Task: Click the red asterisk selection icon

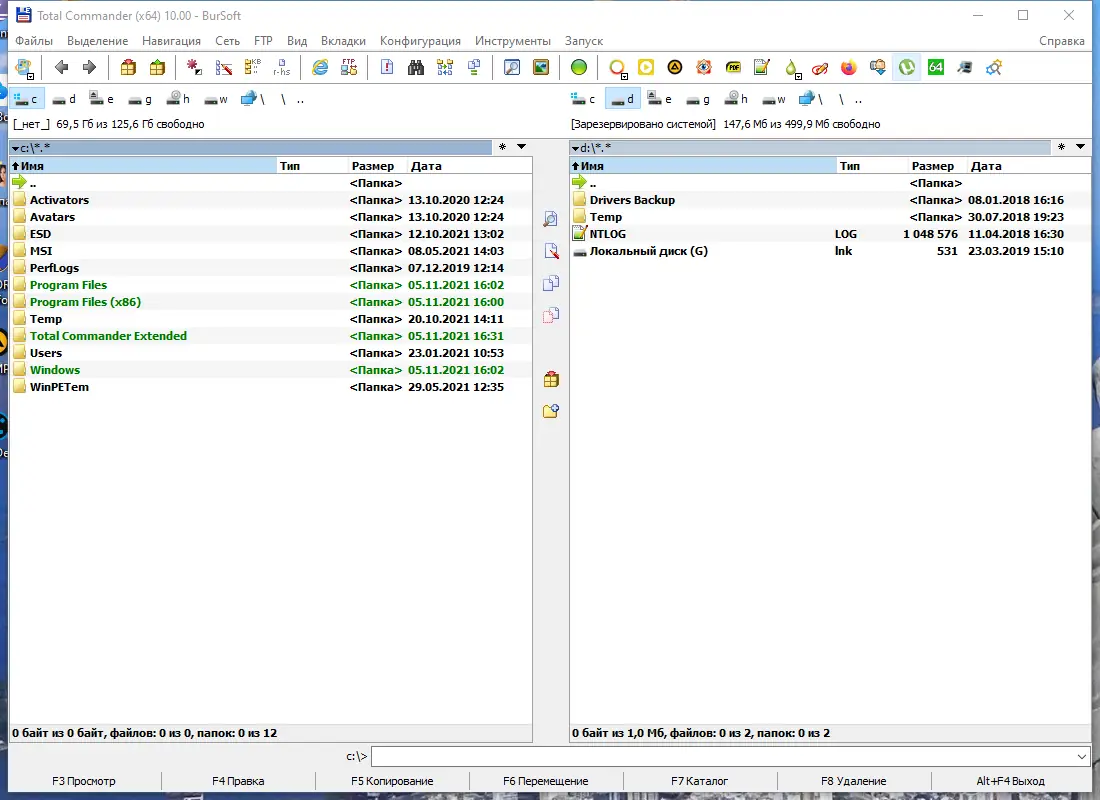Action: click(194, 67)
